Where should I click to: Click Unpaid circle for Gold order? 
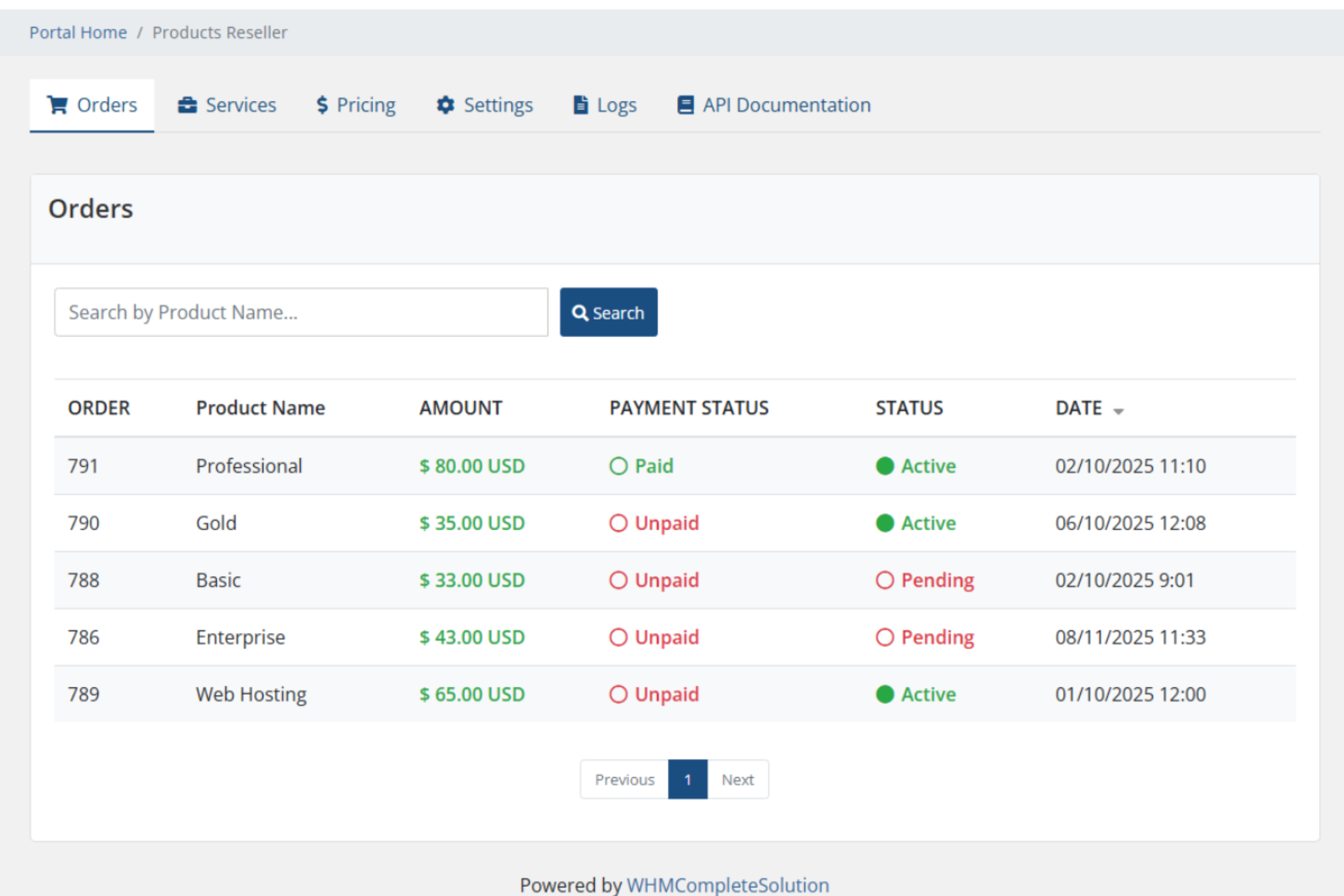coord(618,523)
